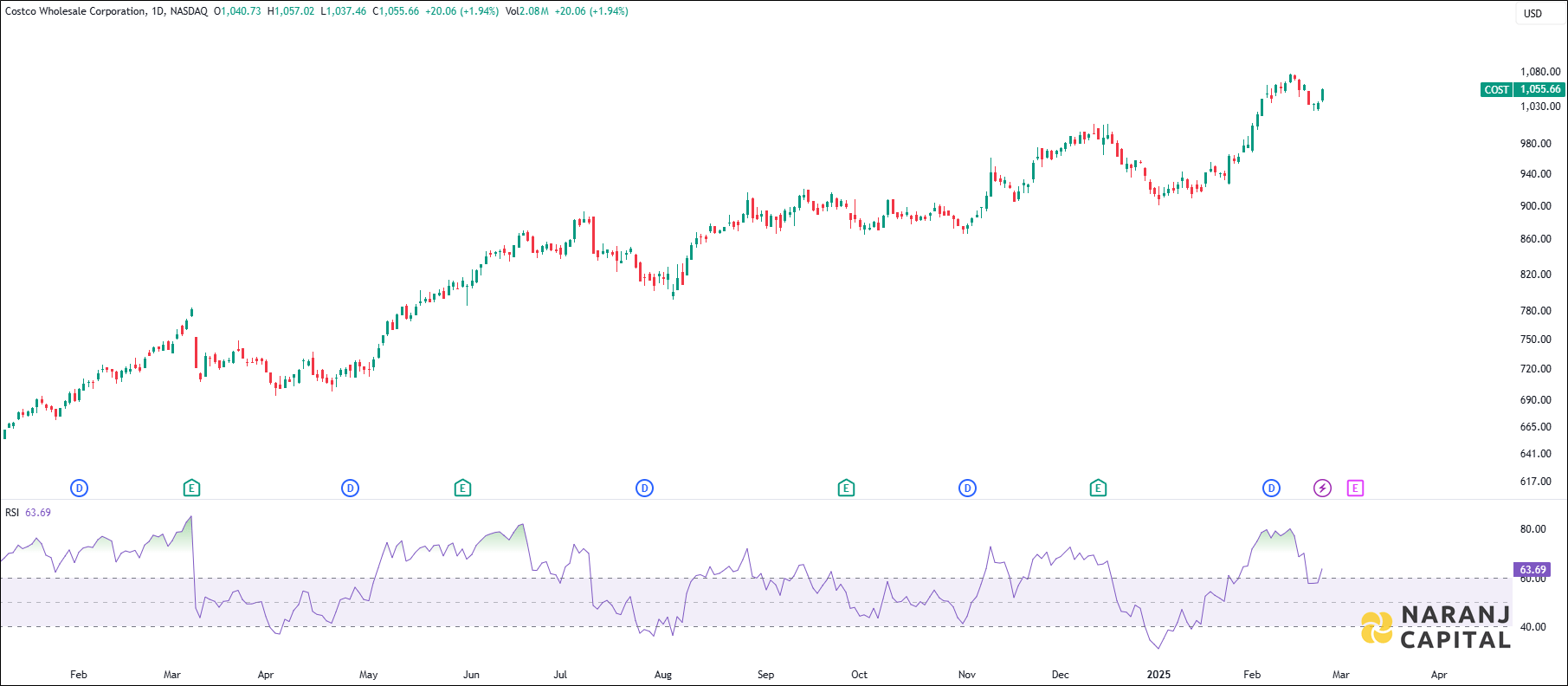
Task: Click the 1,055.66 last price label
Action: (x=1540, y=89)
